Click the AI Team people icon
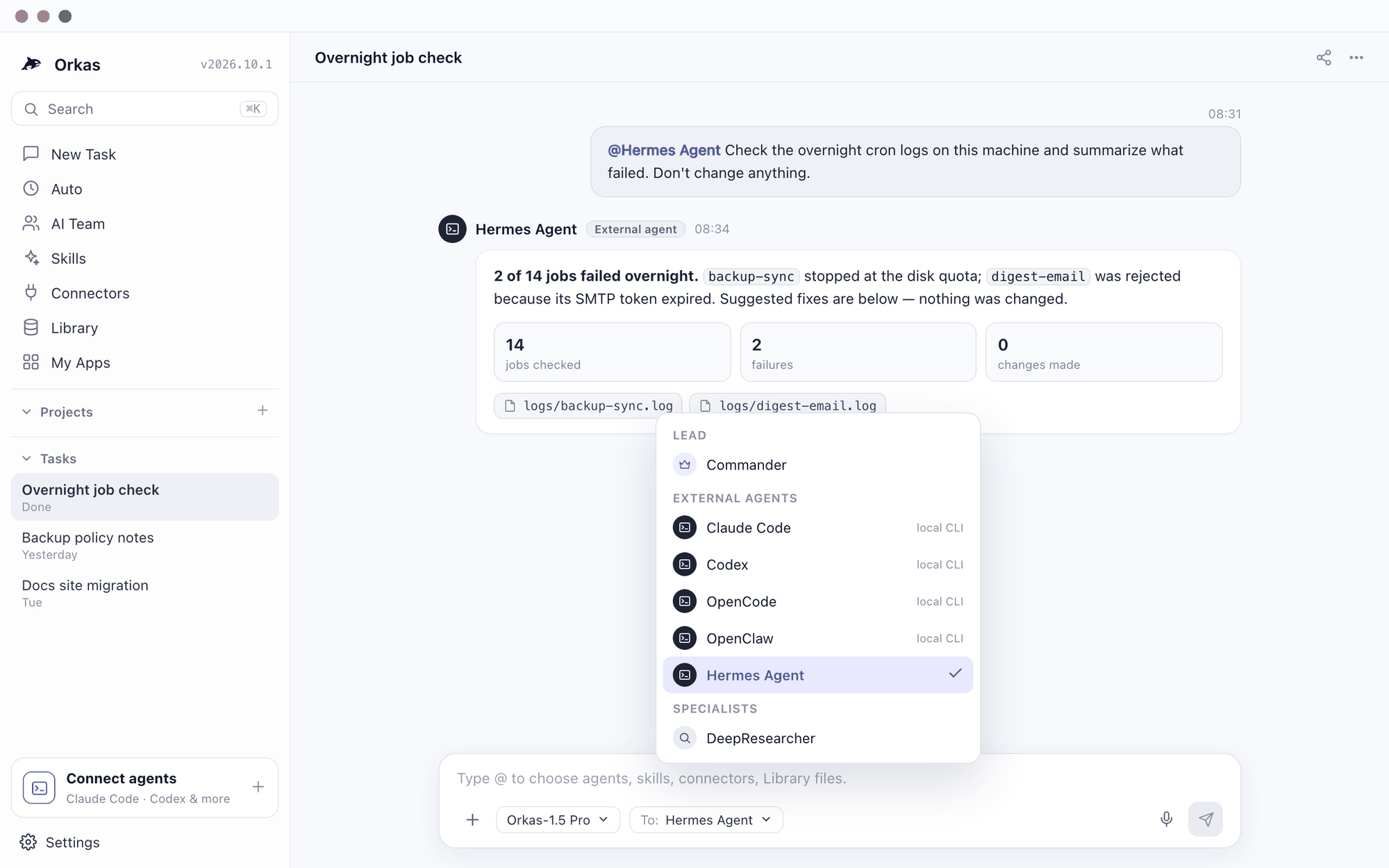The width and height of the screenshot is (1389, 868). (31, 223)
